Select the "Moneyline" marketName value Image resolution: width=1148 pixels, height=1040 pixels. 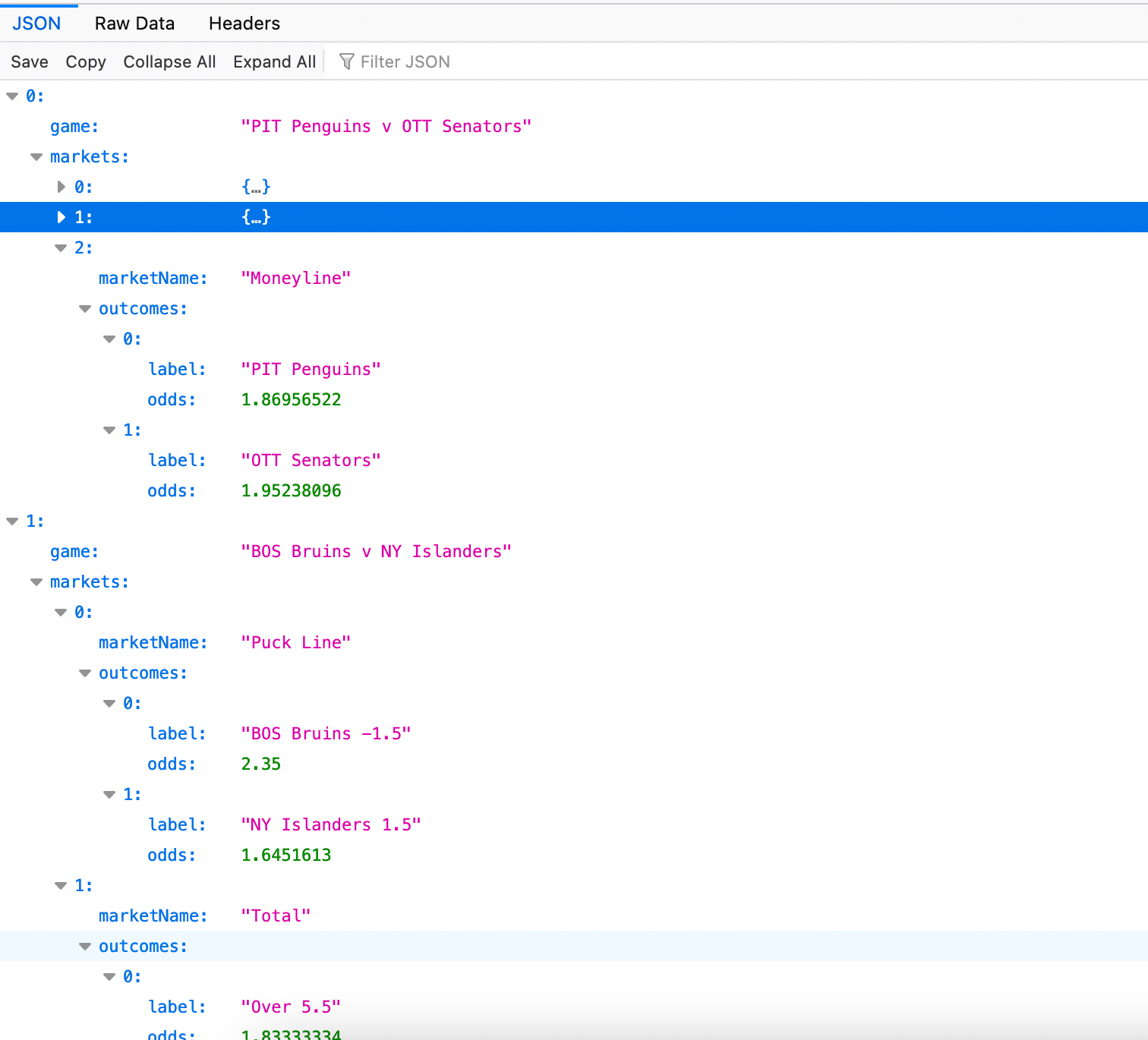(x=296, y=278)
